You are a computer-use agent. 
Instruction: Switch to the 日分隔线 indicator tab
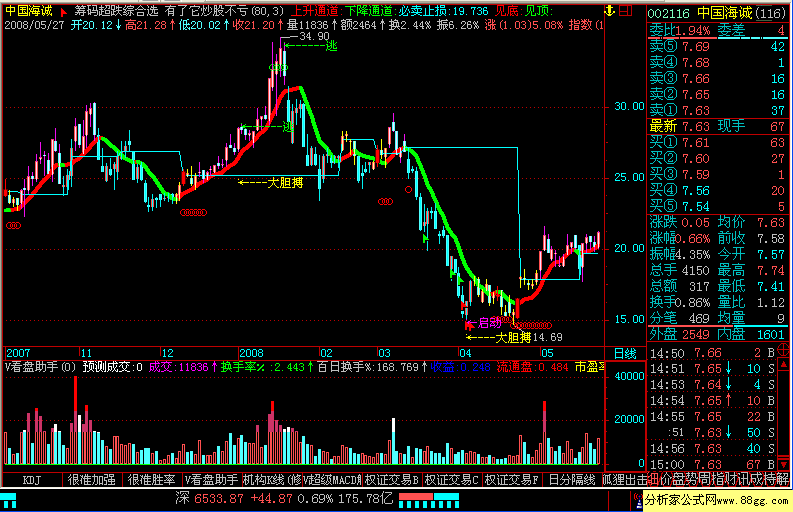(x=571, y=480)
